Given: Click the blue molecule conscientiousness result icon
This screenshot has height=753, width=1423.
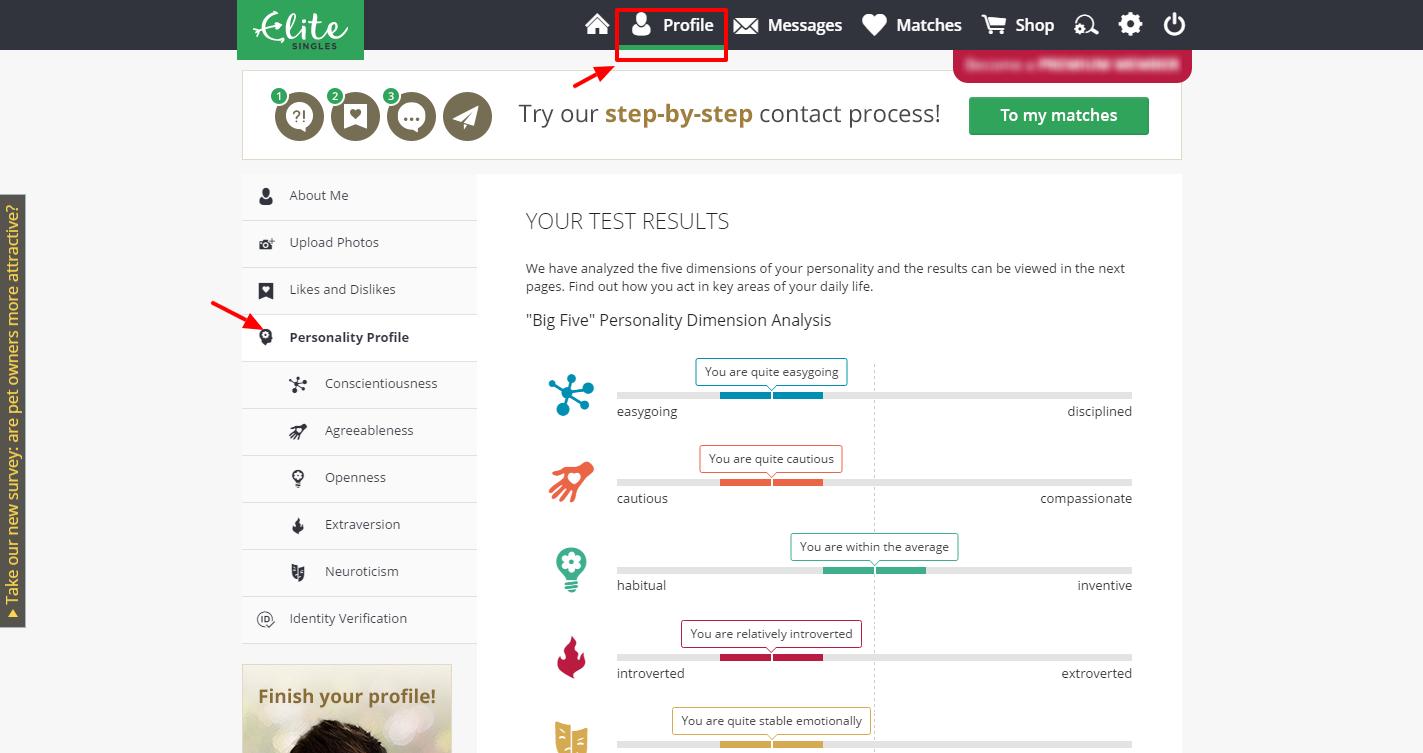Looking at the screenshot, I should 571,395.
